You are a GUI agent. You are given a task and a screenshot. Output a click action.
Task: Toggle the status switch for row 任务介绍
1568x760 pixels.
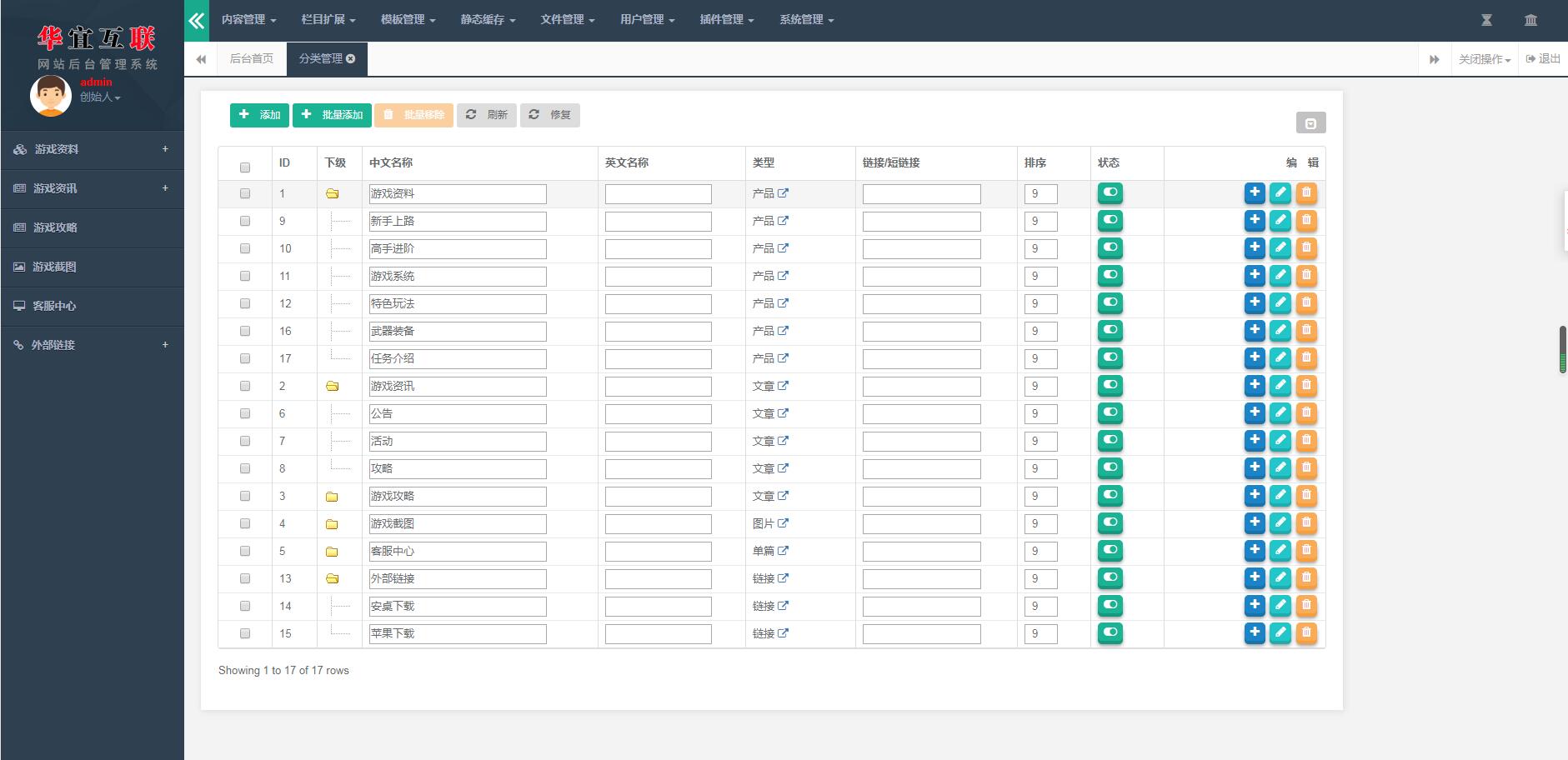pyautogui.click(x=1110, y=358)
